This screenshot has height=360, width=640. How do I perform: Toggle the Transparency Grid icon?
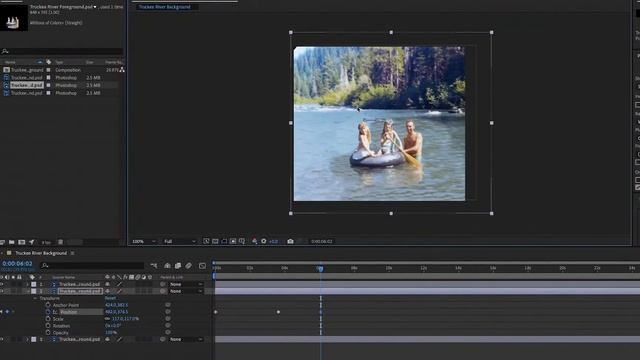(233, 241)
